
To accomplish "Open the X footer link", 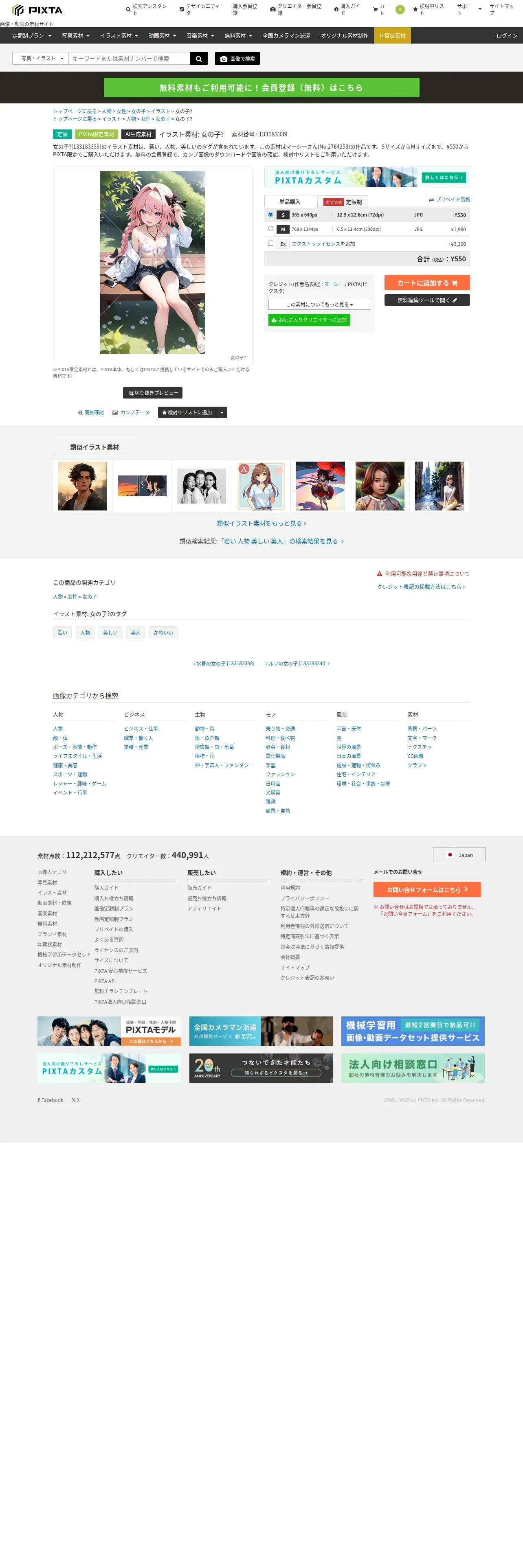I will (x=75, y=1101).
